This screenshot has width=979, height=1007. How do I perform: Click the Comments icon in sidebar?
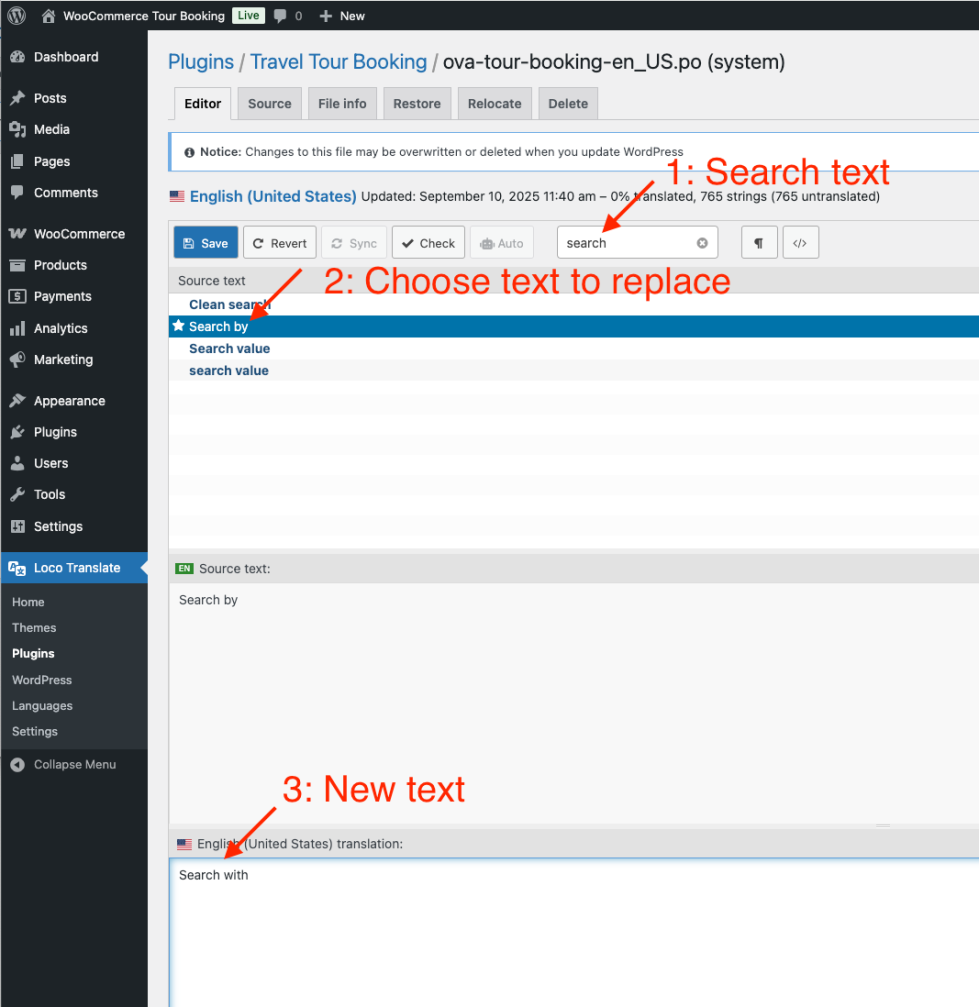(x=17, y=193)
